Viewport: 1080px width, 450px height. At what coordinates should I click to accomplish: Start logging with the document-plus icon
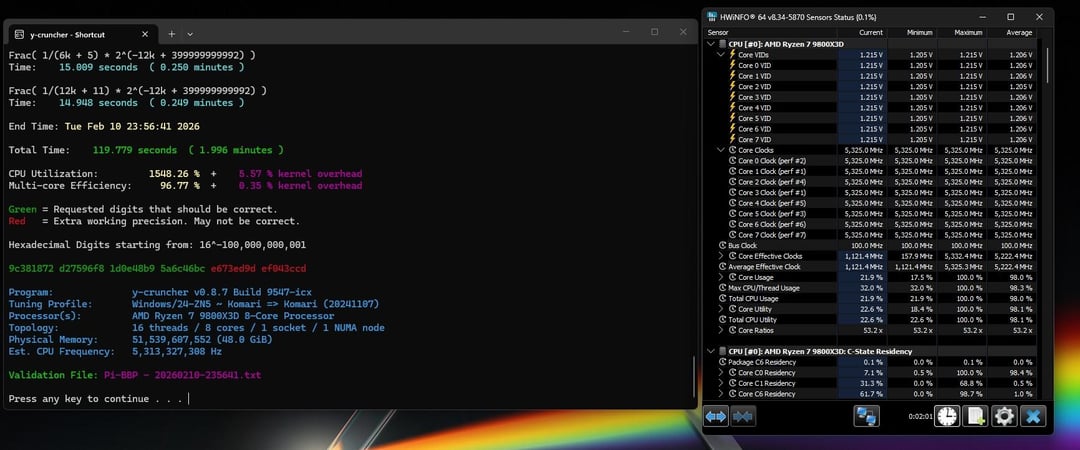pyautogui.click(x=975, y=417)
